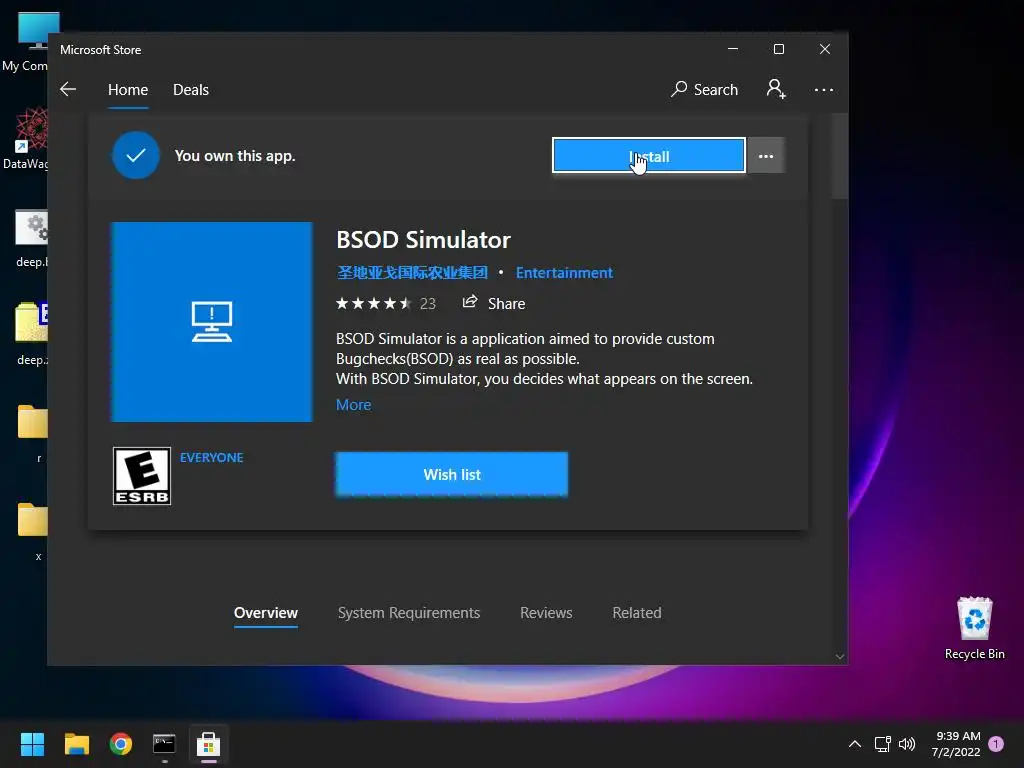Click the Microsoft Store taskbar icon
1024x768 pixels.
pos(208,744)
